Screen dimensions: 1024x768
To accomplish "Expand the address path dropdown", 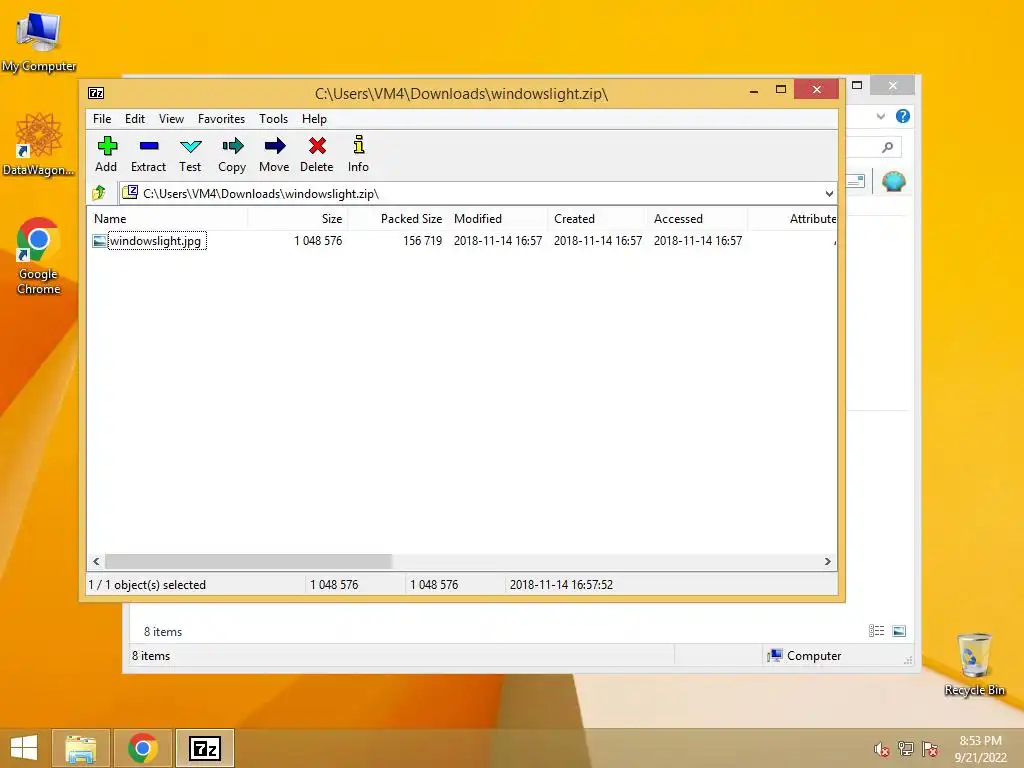I will [x=829, y=193].
